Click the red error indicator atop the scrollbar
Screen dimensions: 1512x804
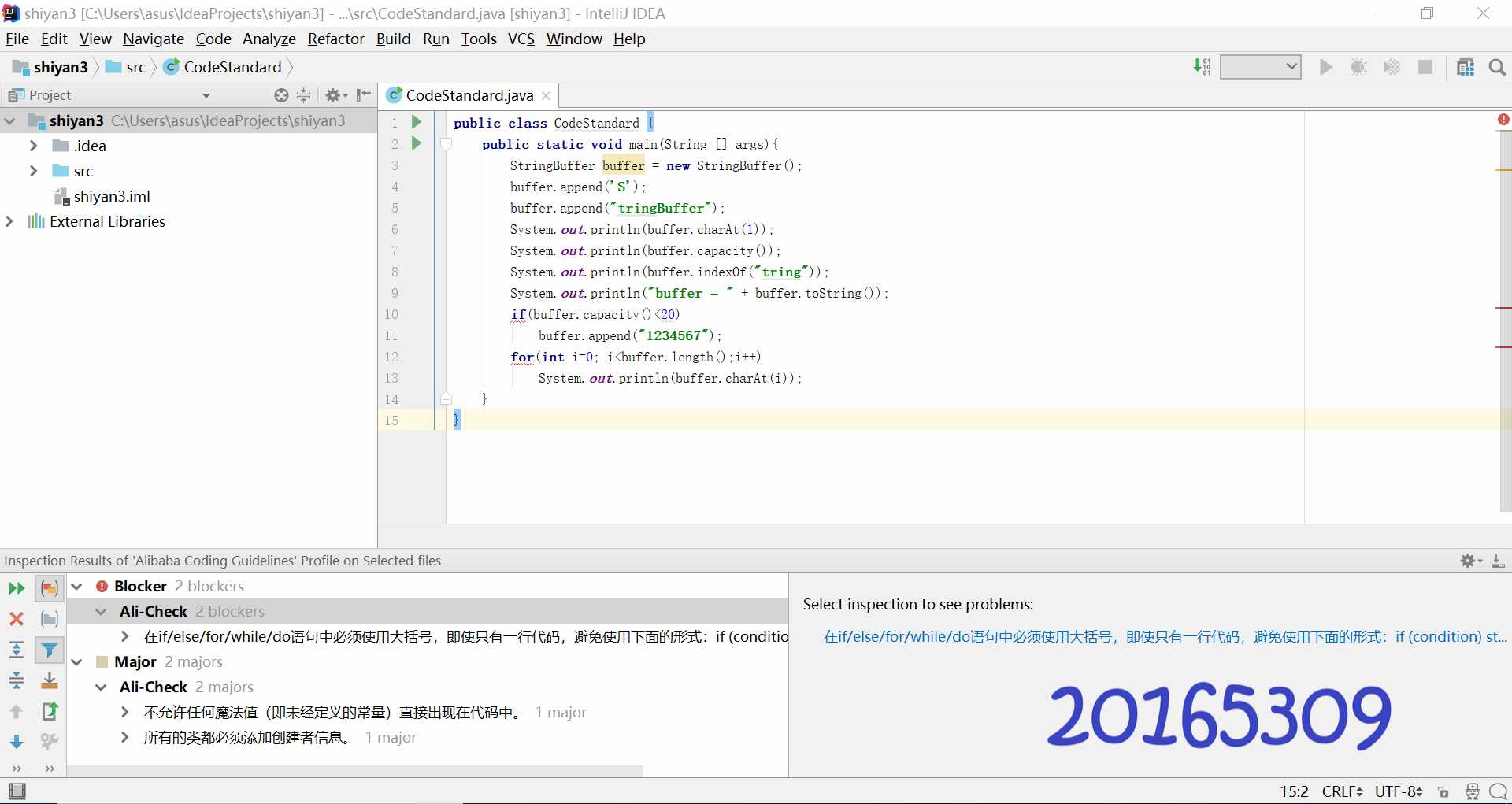click(x=1503, y=120)
